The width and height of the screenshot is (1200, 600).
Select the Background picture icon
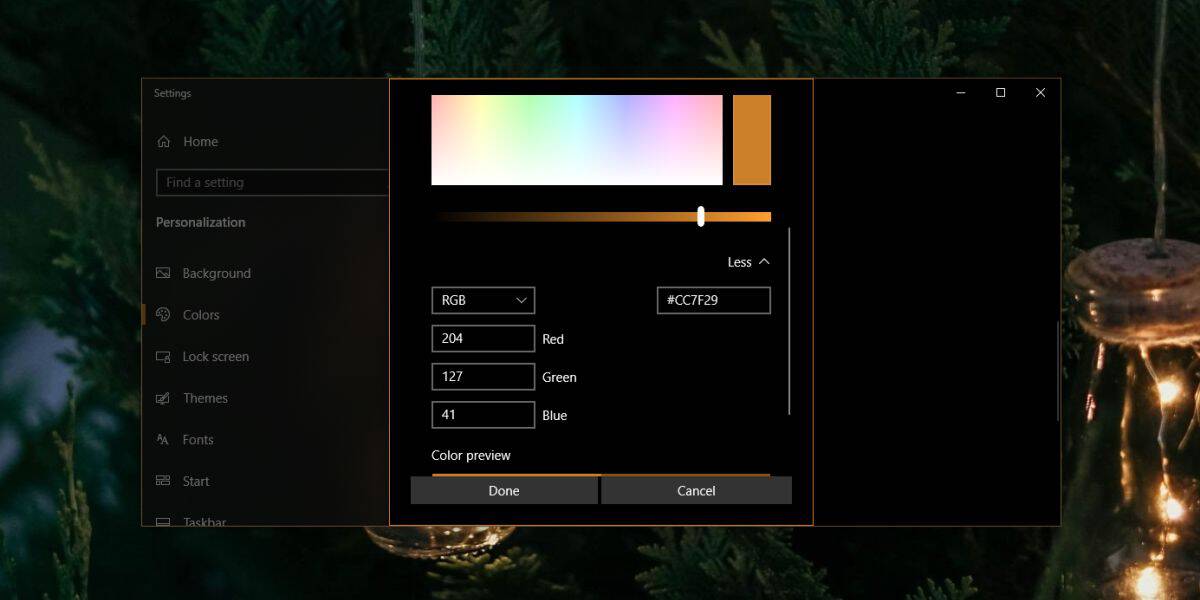(x=163, y=273)
